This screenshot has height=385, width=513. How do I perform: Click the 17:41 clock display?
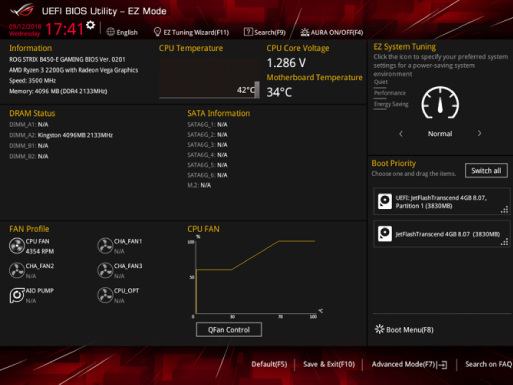point(64,29)
